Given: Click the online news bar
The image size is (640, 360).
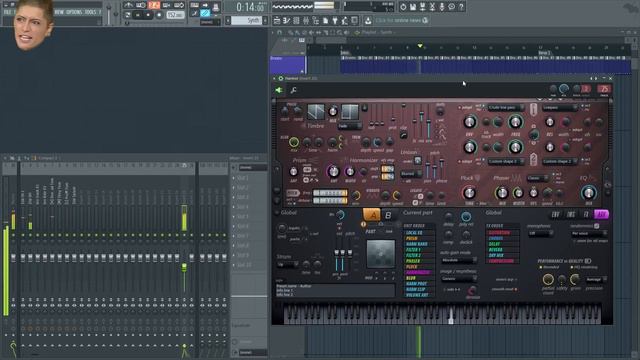Looking at the screenshot, I should pos(402,20).
